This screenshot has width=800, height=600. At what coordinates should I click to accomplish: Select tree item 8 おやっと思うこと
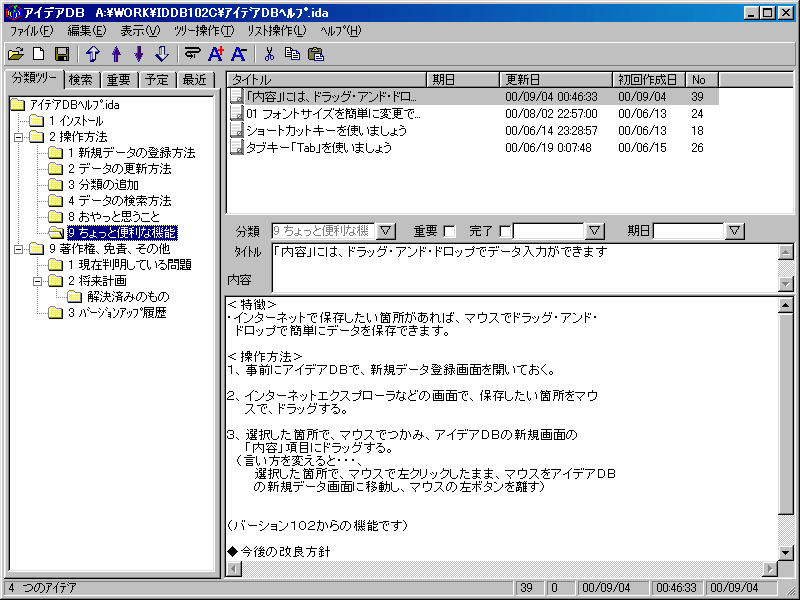113,217
